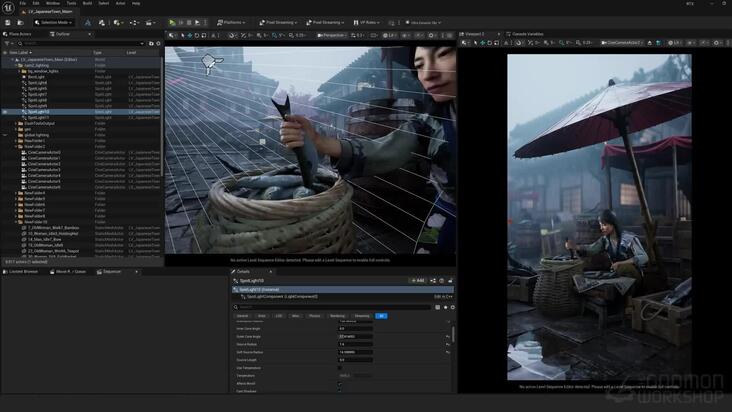Open the Tools menu
732x412 pixels.
(x=71, y=3)
